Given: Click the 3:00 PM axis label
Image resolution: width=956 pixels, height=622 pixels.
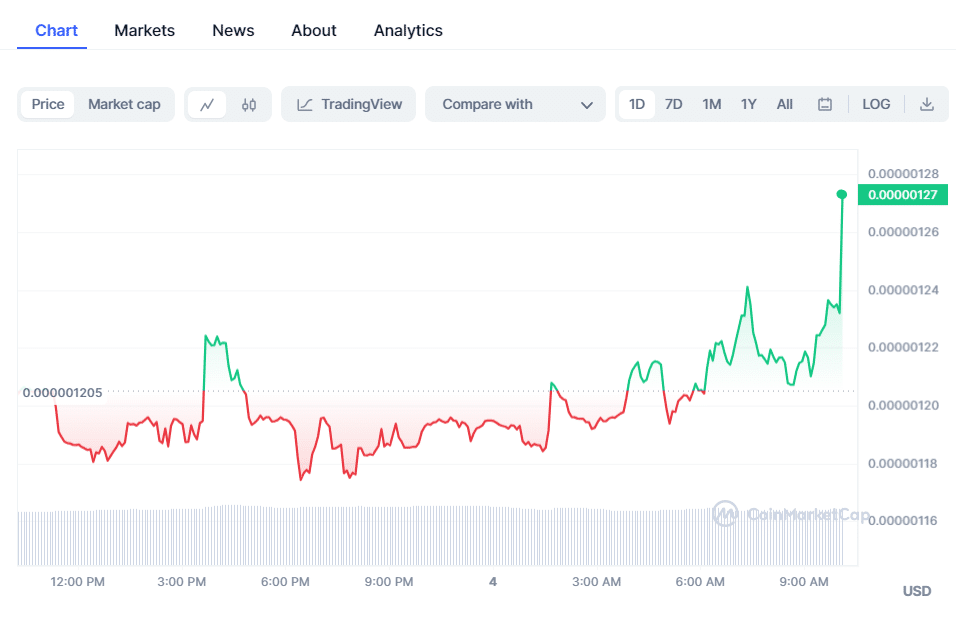Looking at the screenshot, I should coord(182,582).
